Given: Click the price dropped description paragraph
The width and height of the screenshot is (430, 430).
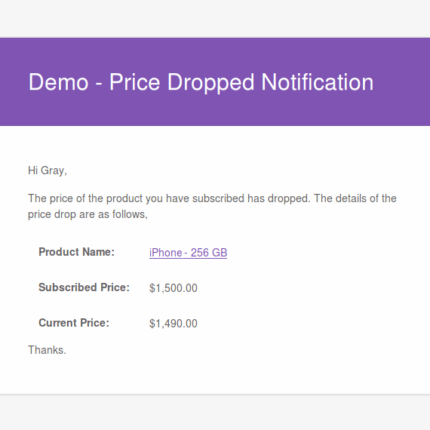Looking at the screenshot, I should click(212, 206).
